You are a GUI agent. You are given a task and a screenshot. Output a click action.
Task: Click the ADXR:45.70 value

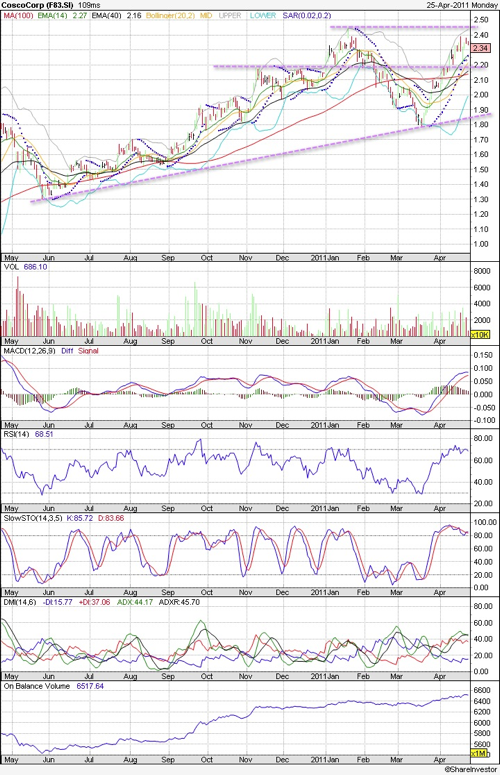click(179, 603)
